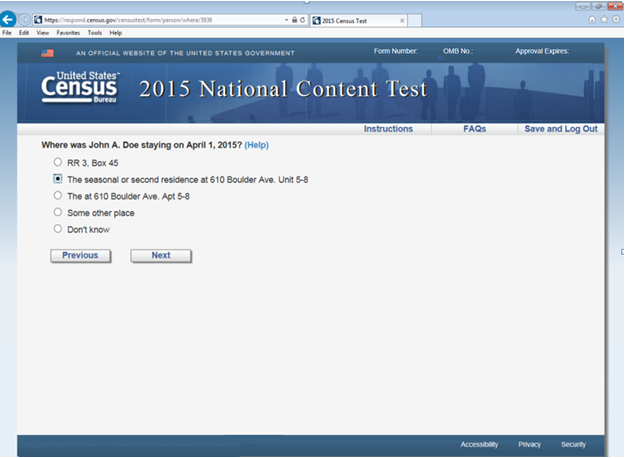The width and height of the screenshot is (626, 458).
Task: Click the lock security icon in address bar
Action: tap(294, 20)
